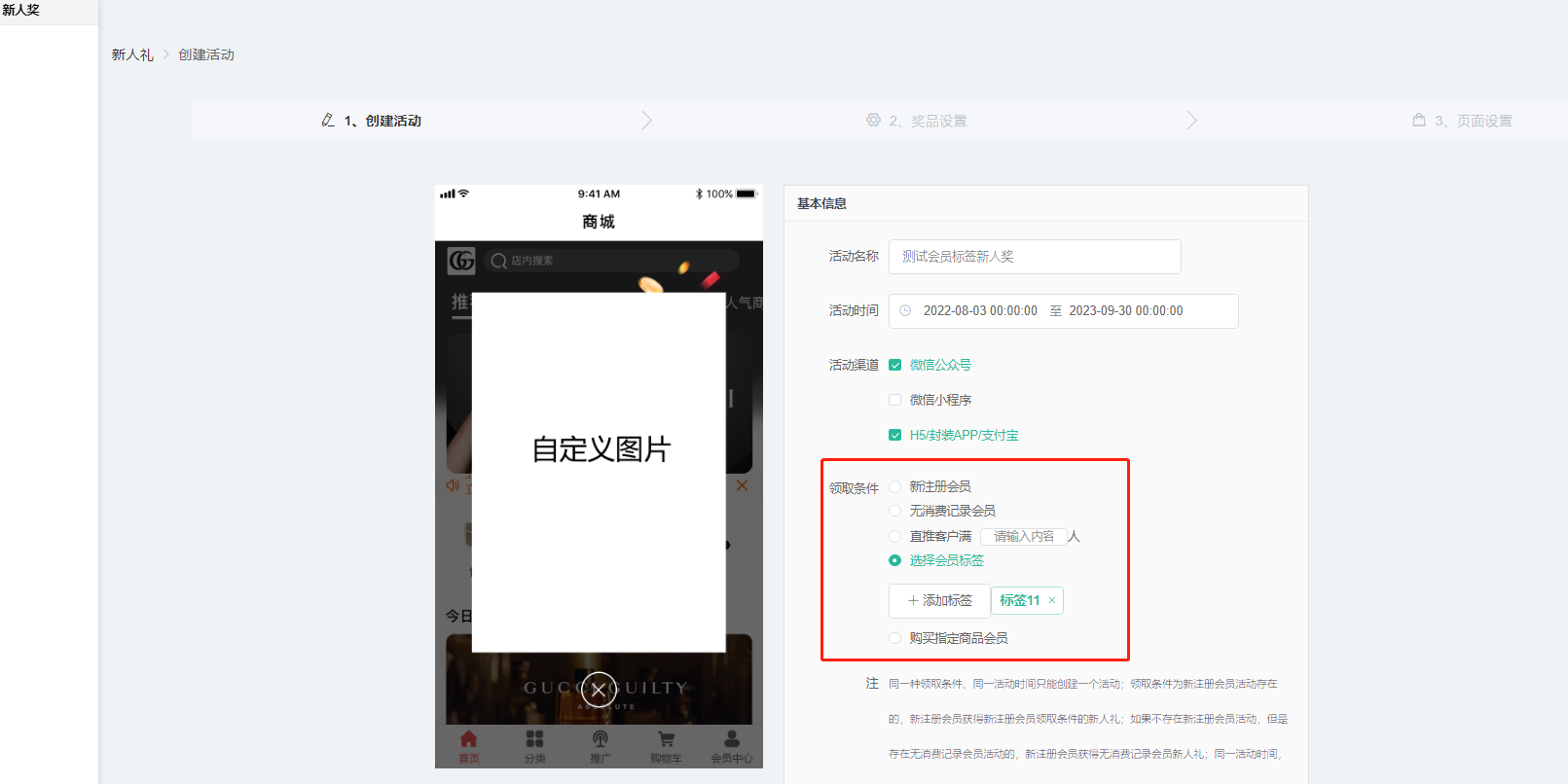Tap the 推广 promotion icon in preview
Screen dimensions: 1568x784
click(x=601, y=741)
